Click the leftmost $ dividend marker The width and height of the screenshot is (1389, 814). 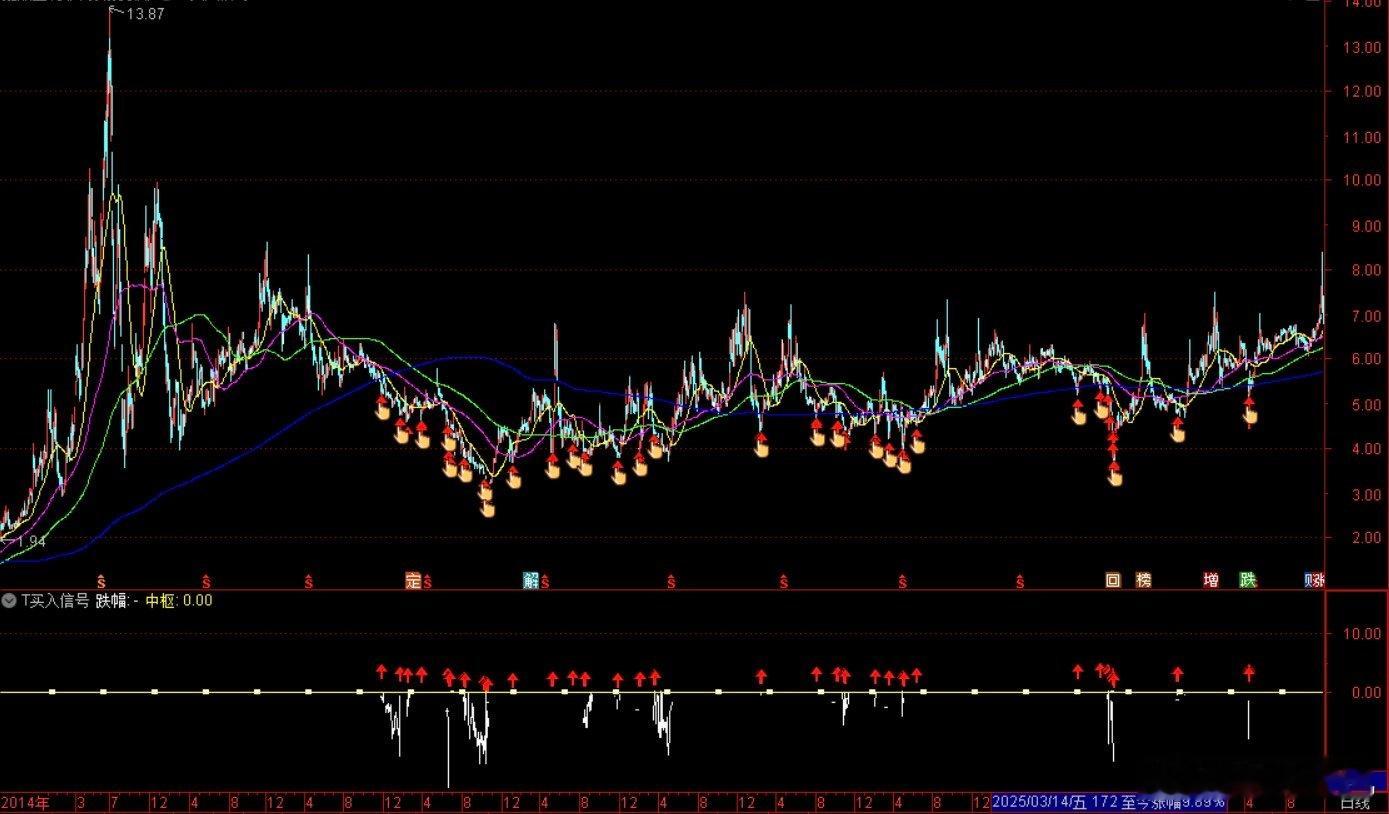click(101, 581)
